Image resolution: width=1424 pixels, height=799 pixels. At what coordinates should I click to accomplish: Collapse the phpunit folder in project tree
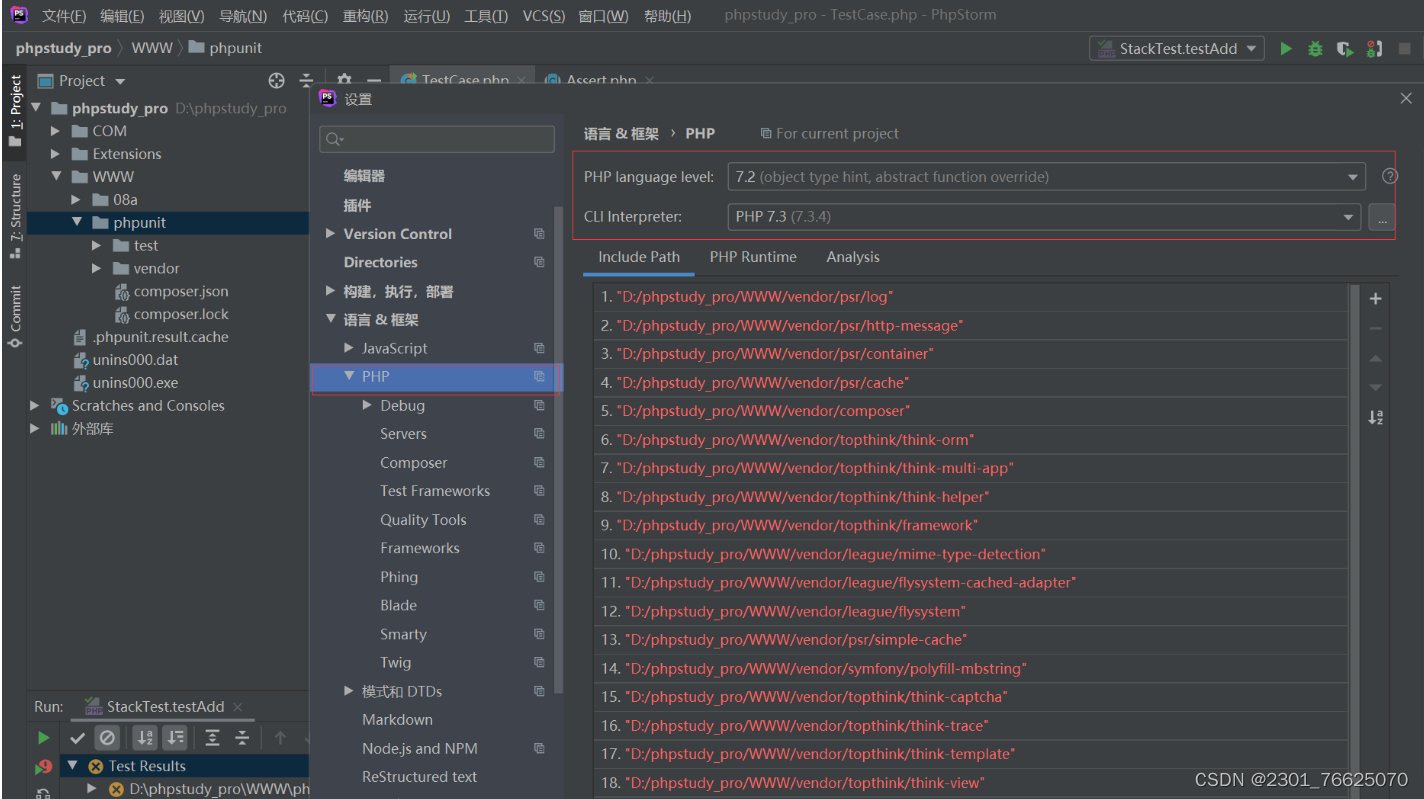click(x=77, y=222)
